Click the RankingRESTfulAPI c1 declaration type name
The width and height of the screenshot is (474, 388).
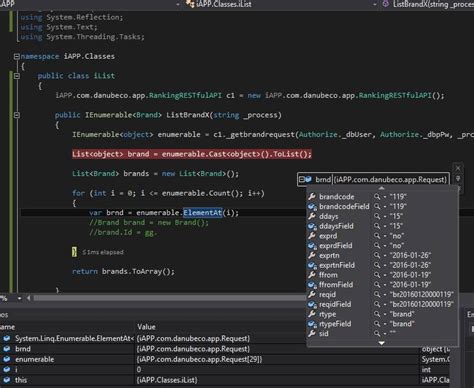(x=185, y=95)
